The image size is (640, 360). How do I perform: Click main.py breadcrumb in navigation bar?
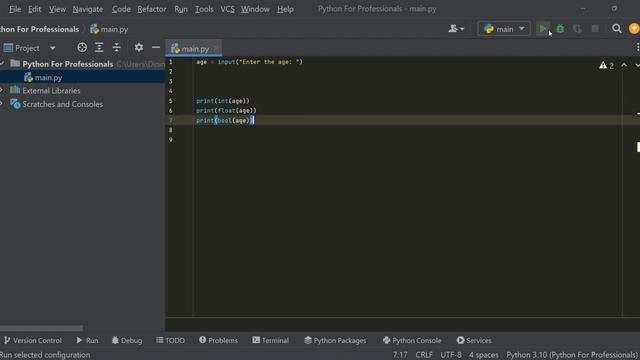click(x=109, y=29)
